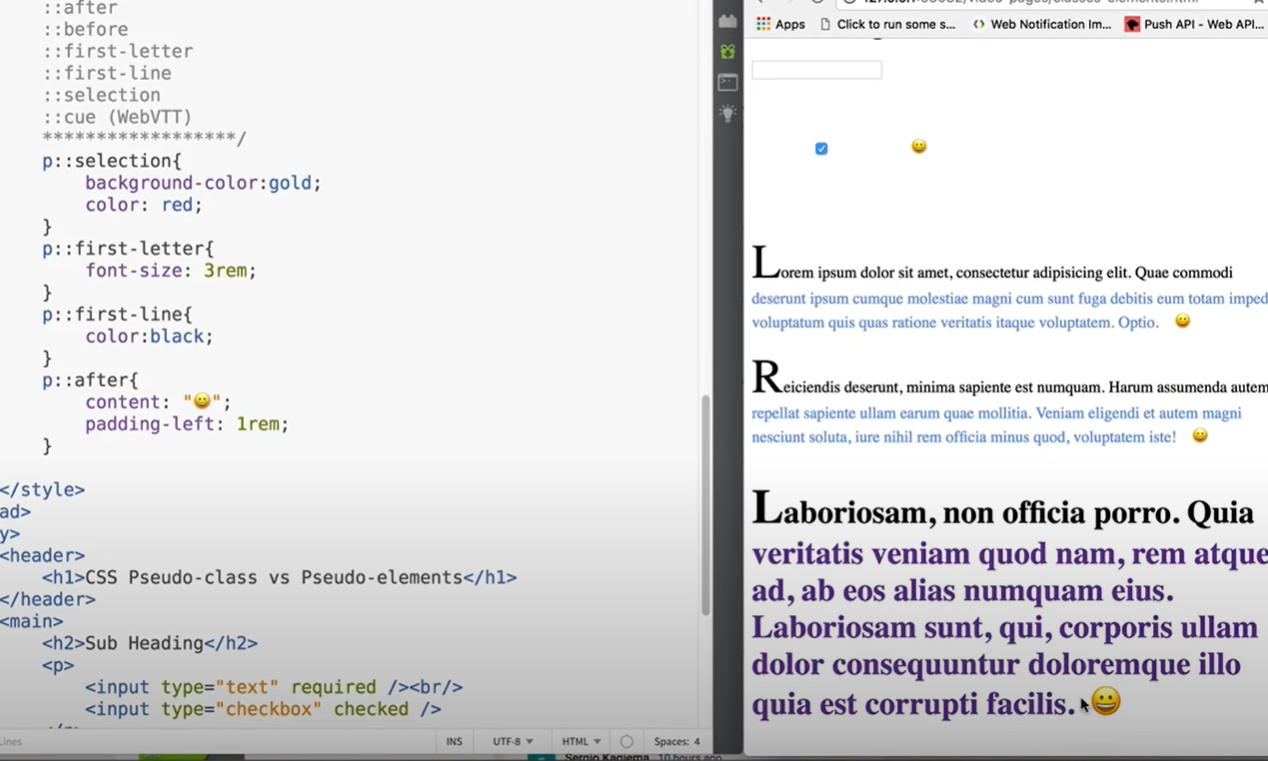Click the 'font-size: 3rem;' declaration
This screenshot has width=1268, height=761.
[x=171, y=271]
